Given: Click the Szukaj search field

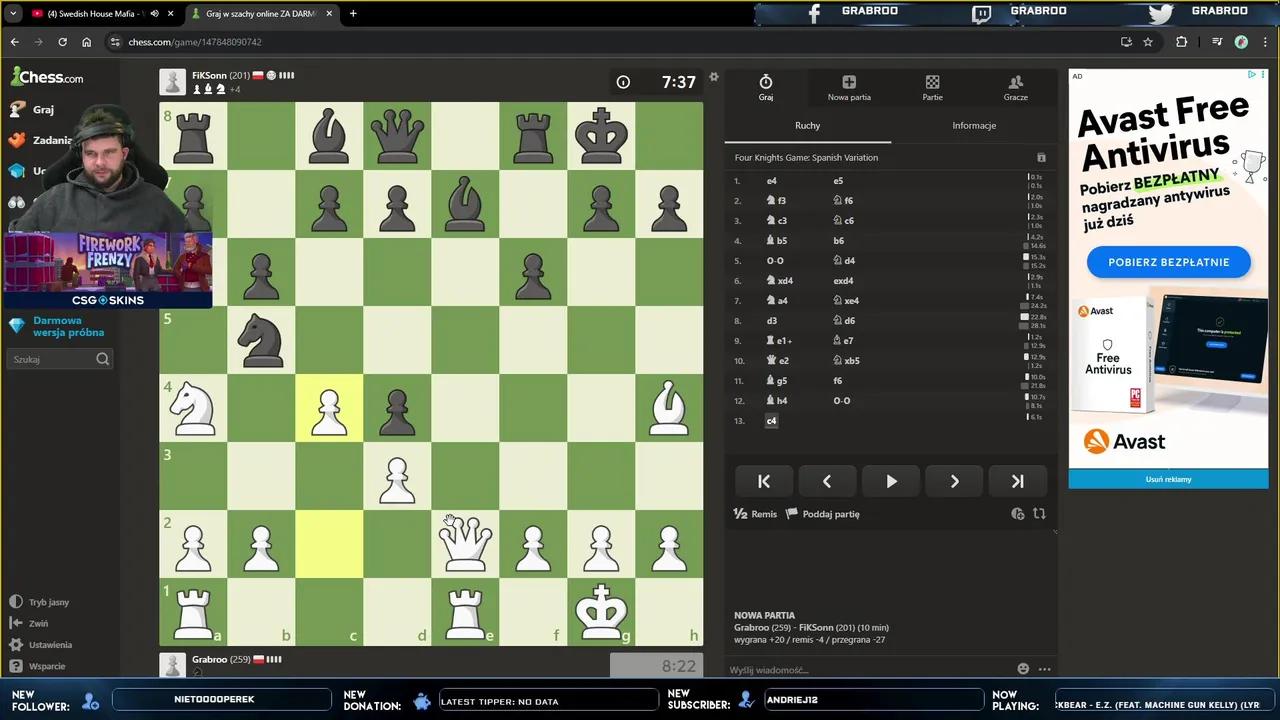Looking at the screenshot, I should [x=52, y=359].
